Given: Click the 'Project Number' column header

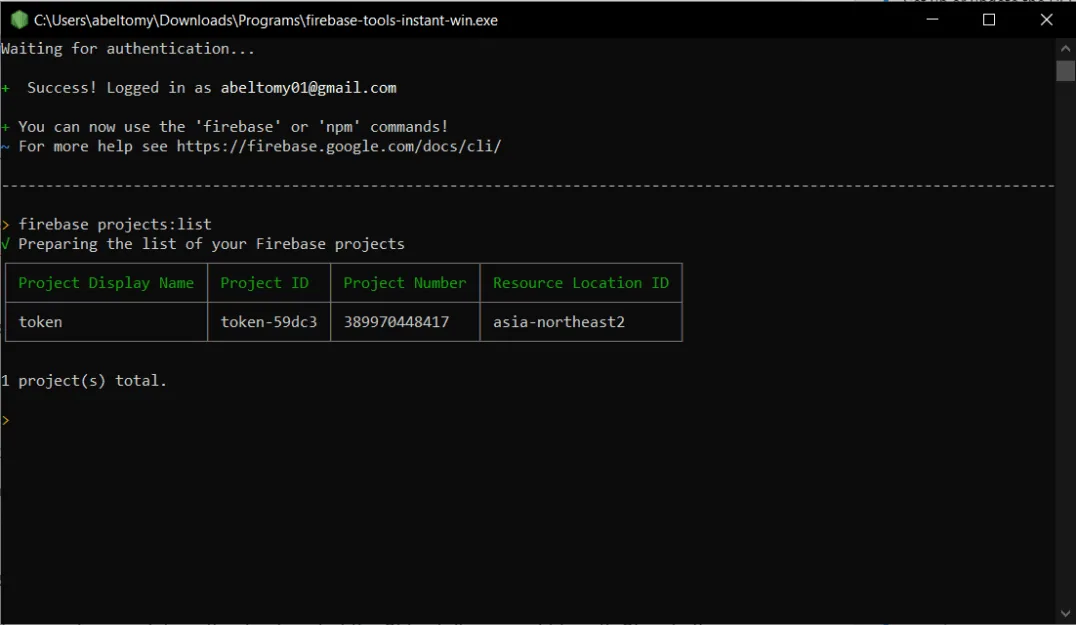Looking at the screenshot, I should tap(404, 283).
